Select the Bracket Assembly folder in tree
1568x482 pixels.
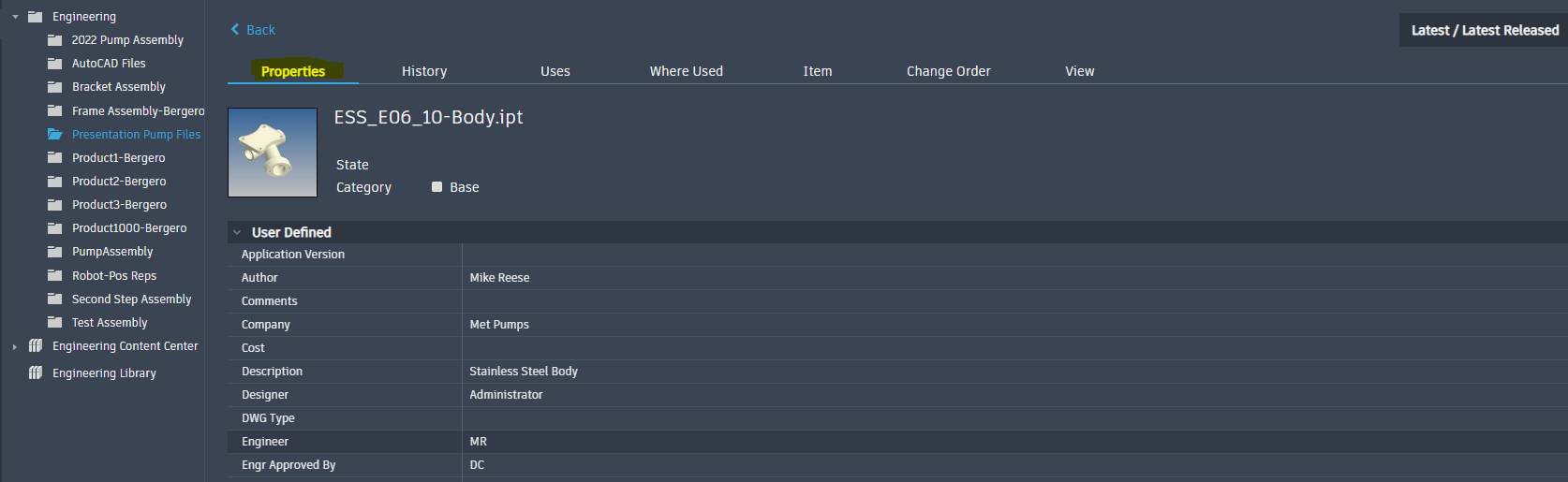pyautogui.click(x=118, y=87)
